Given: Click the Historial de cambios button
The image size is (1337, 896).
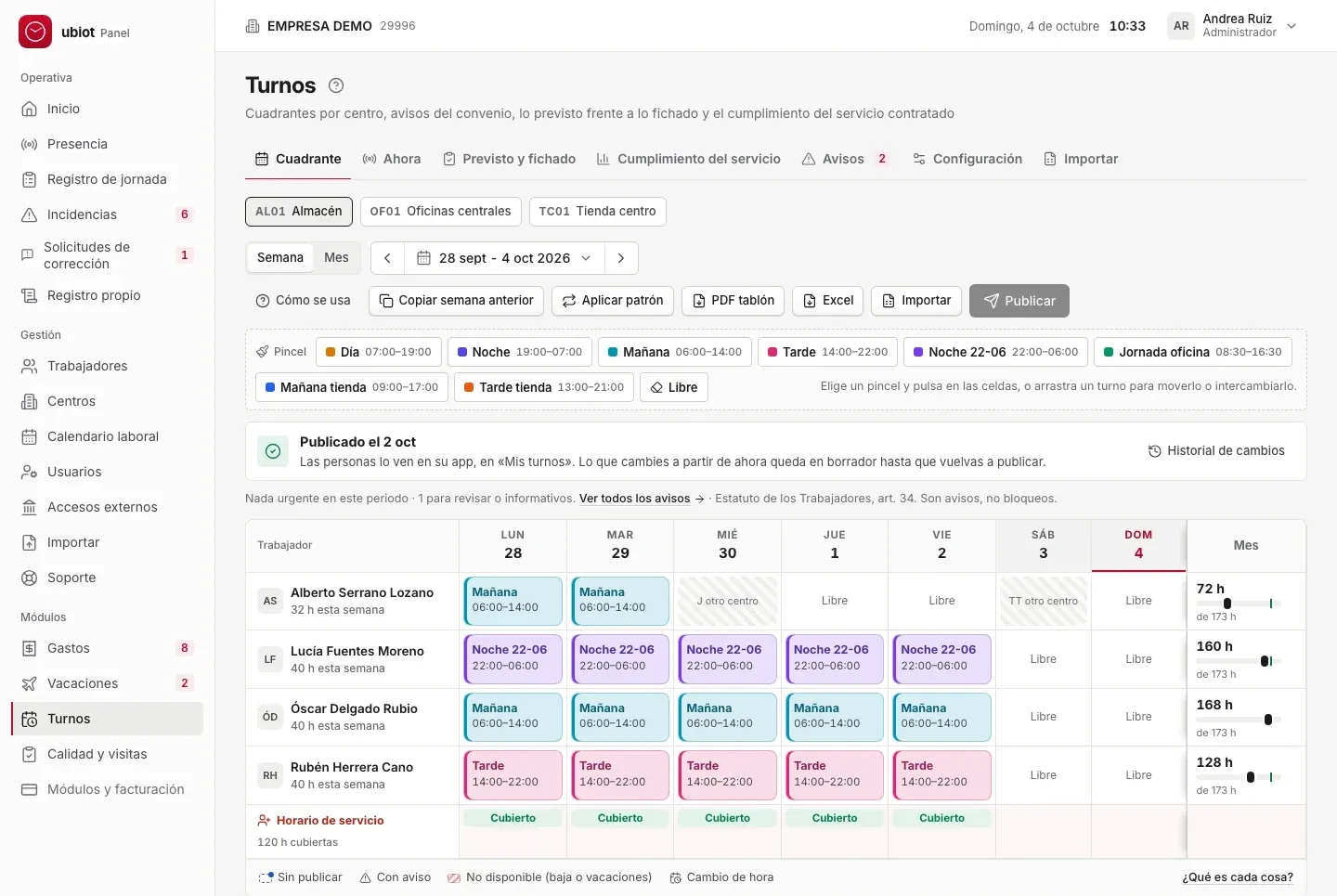Looking at the screenshot, I should coord(1216,451).
